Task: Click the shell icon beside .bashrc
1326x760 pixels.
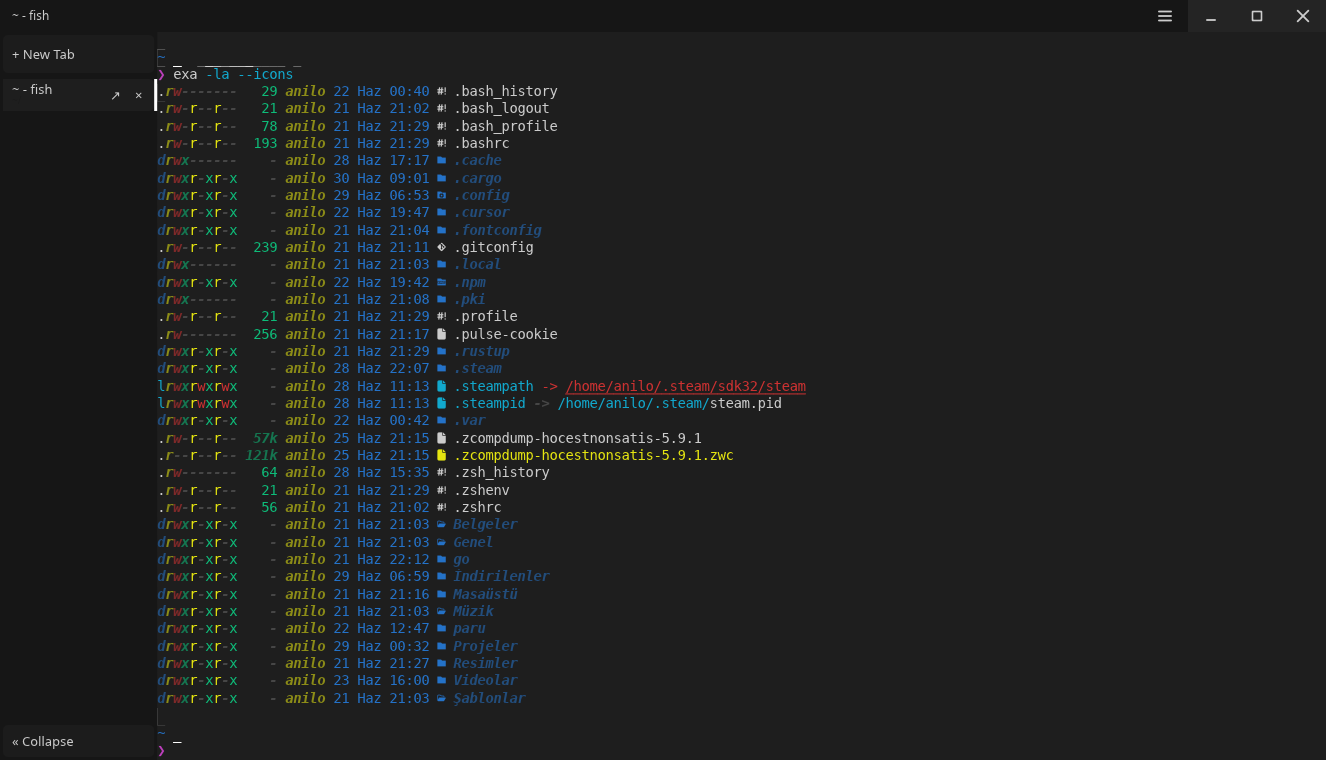Action: [441, 143]
